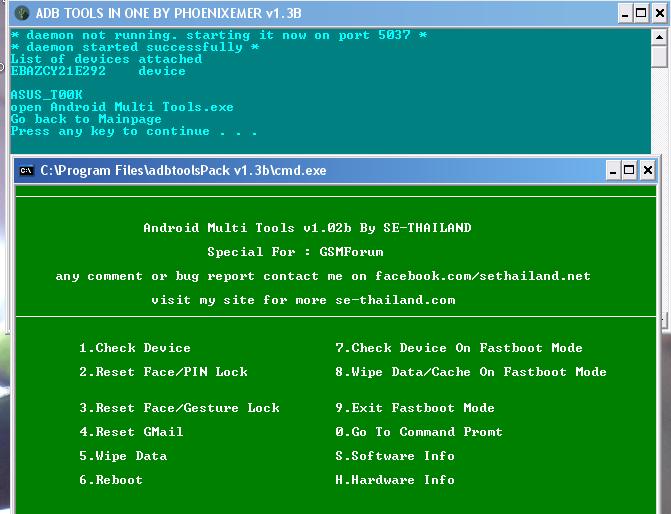Click 'visit my site for more se-thailand.com' text
Image resolution: width=671 pixels, height=514 pixels.
tap(303, 300)
